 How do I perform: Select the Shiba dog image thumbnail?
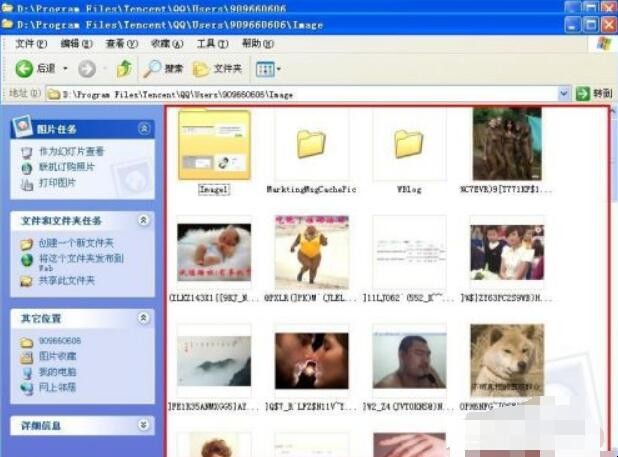(507, 360)
